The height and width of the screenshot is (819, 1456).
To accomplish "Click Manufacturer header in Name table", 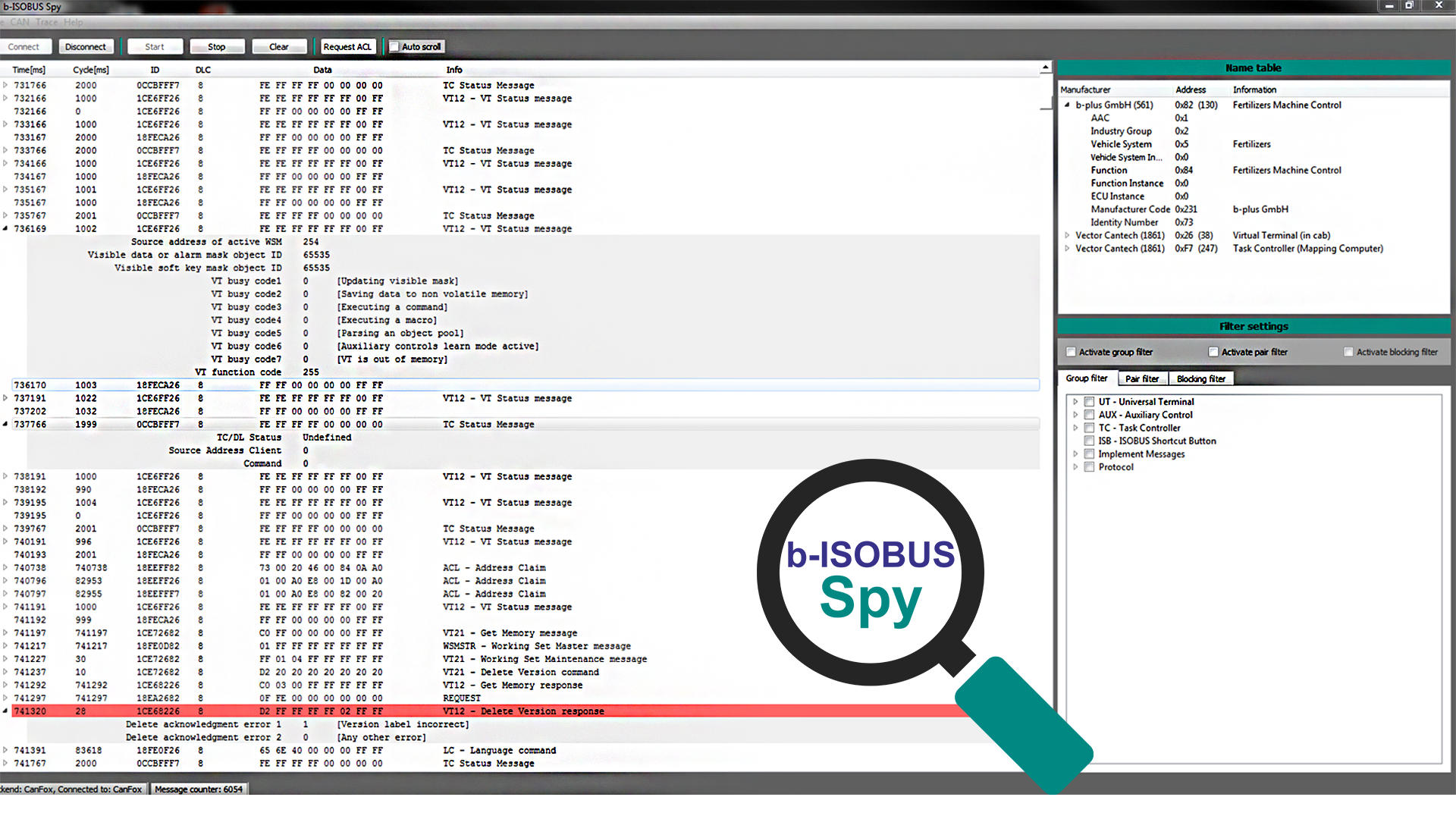I will (1085, 89).
